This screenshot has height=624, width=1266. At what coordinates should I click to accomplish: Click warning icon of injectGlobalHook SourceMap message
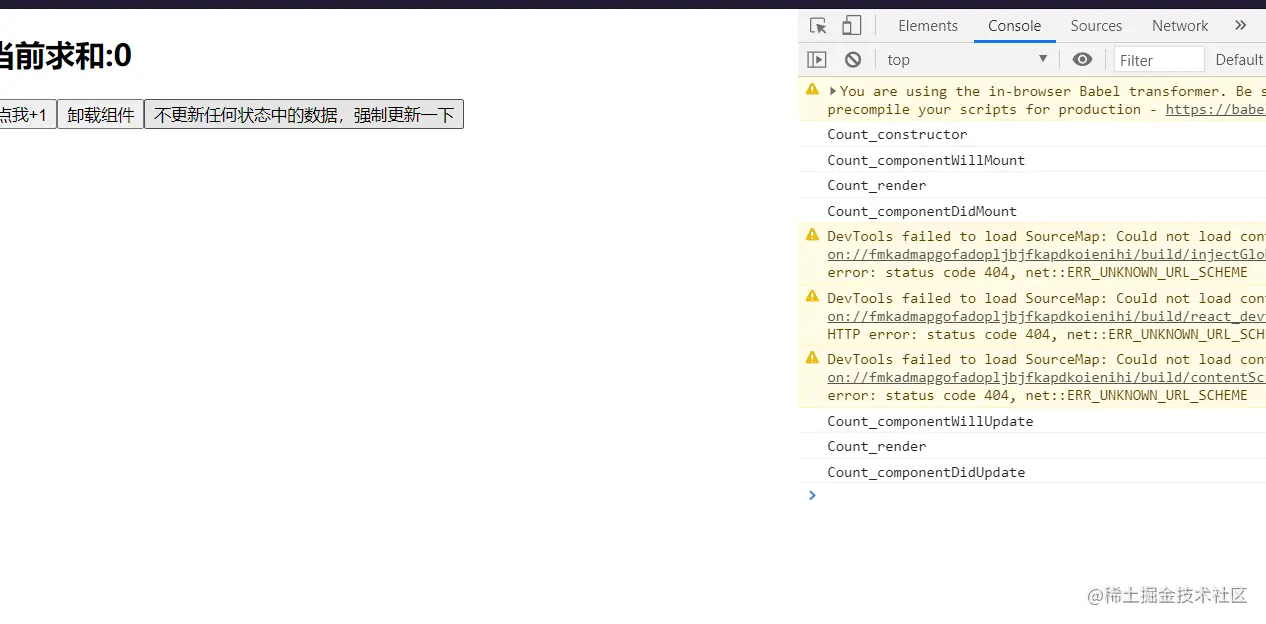click(x=812, y=235)
